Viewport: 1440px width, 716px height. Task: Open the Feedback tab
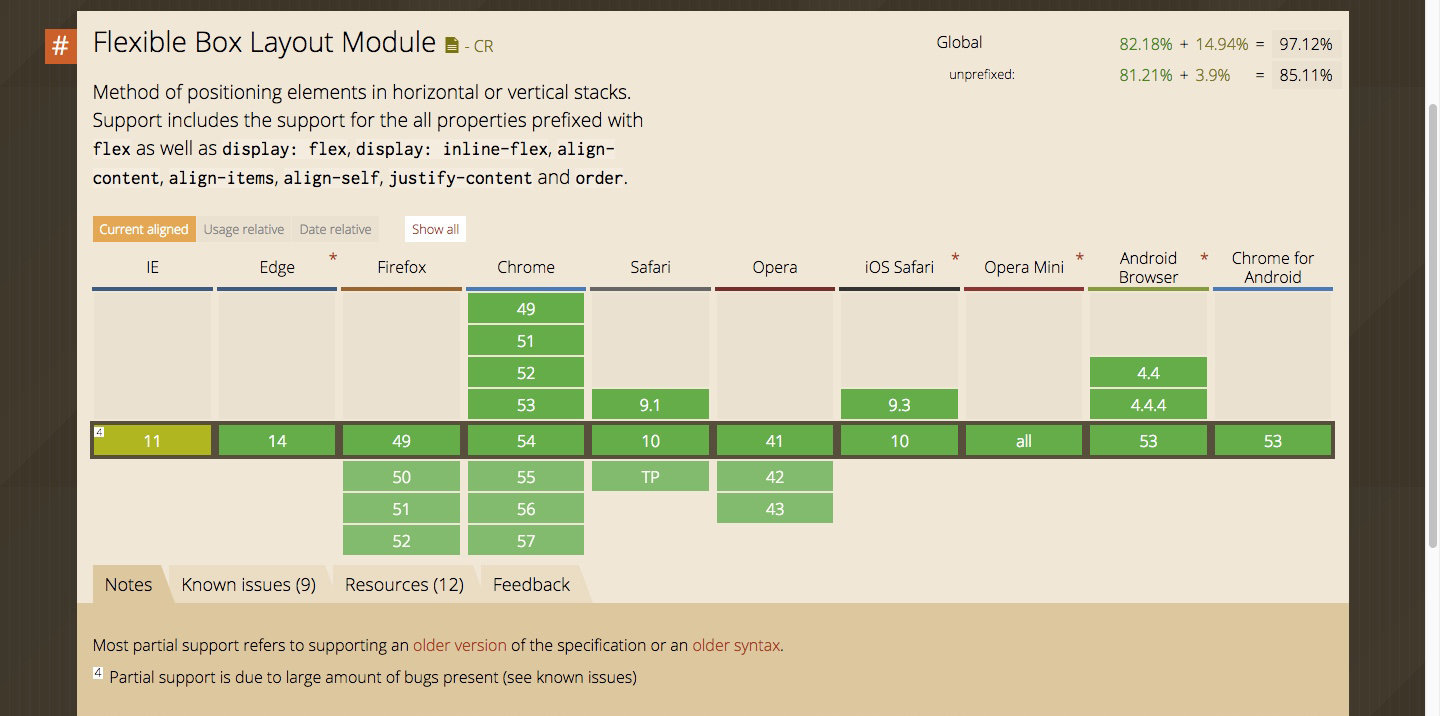531,584
